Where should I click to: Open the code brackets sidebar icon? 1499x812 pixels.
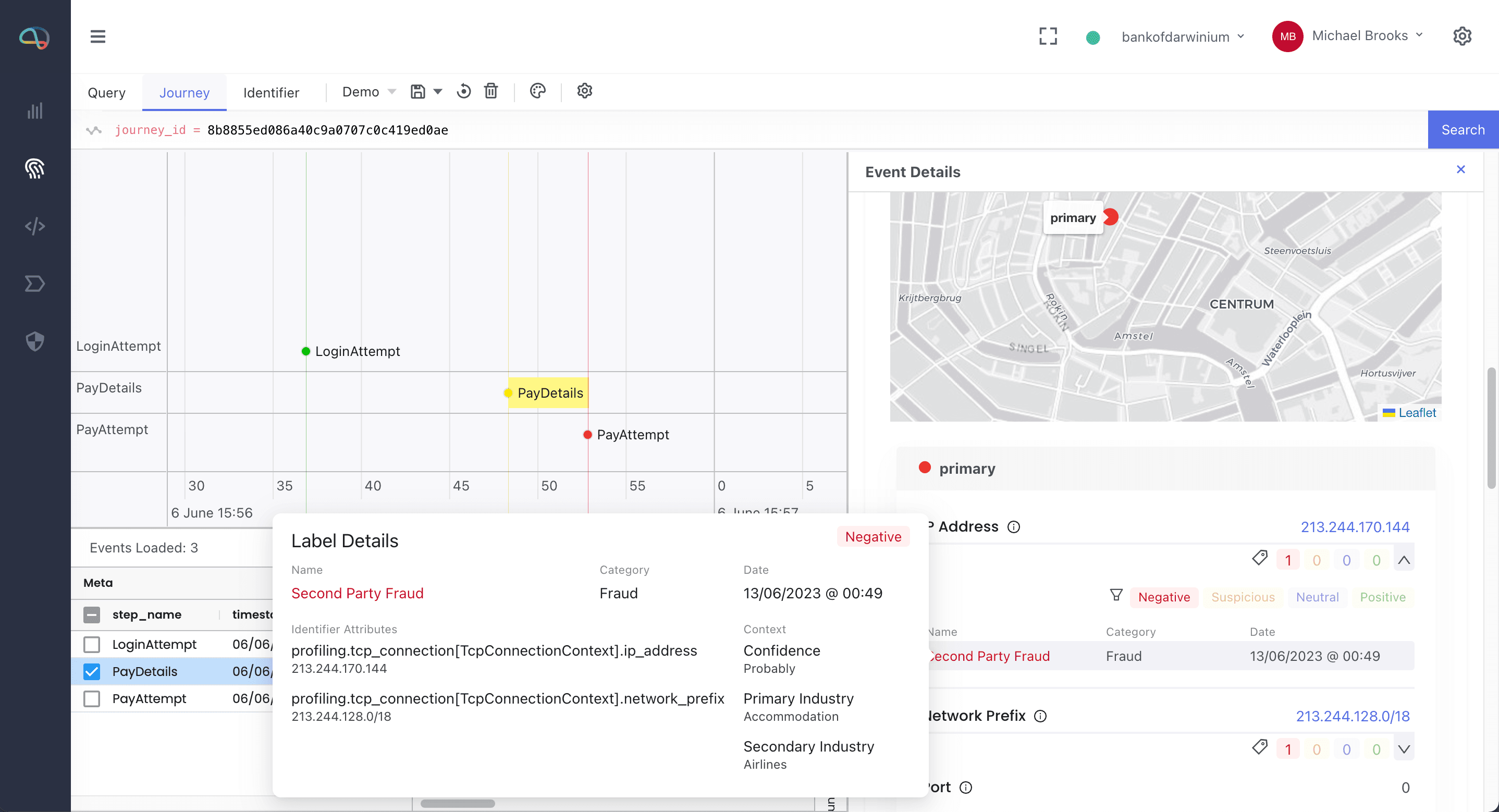pyautogui.click(x=35, y=226)
